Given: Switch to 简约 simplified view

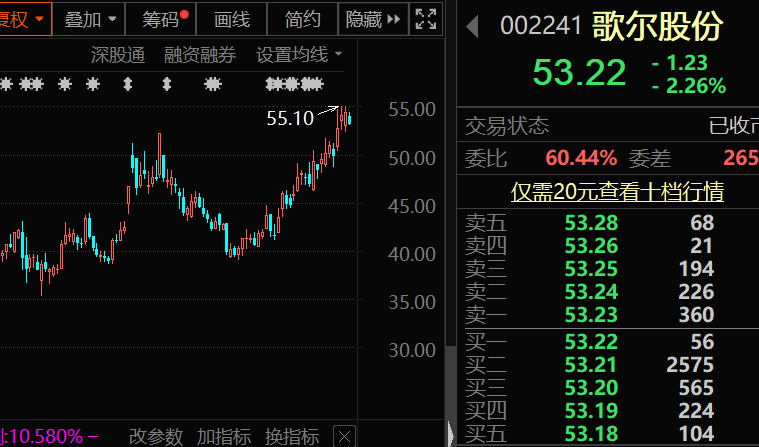Looking at the screenshot, I should [x=302, y=19].
